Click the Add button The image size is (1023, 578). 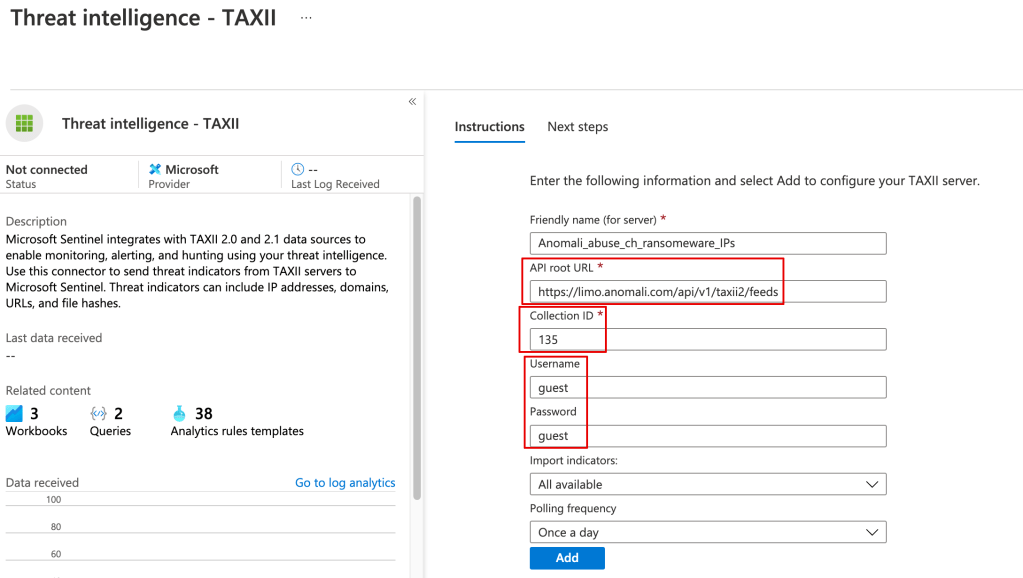click(x=567, y=558)
